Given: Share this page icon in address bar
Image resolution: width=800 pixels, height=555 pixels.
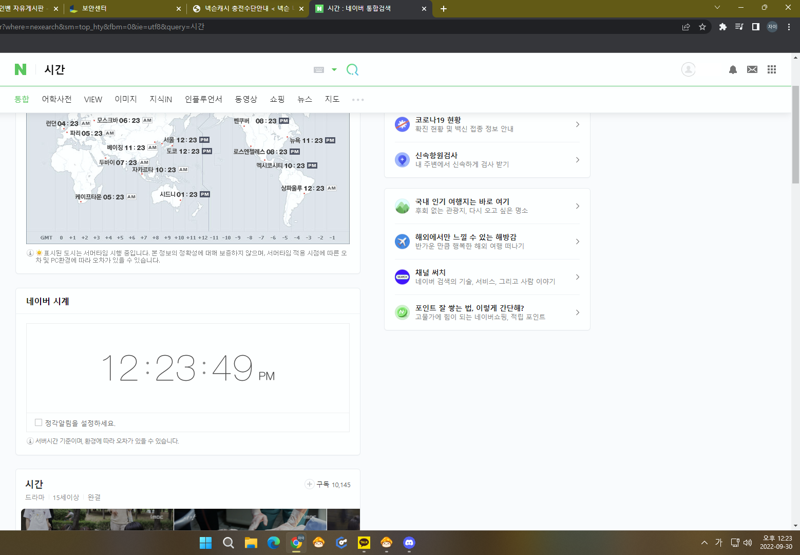Looking at the screenshot, I should point(686,27).
